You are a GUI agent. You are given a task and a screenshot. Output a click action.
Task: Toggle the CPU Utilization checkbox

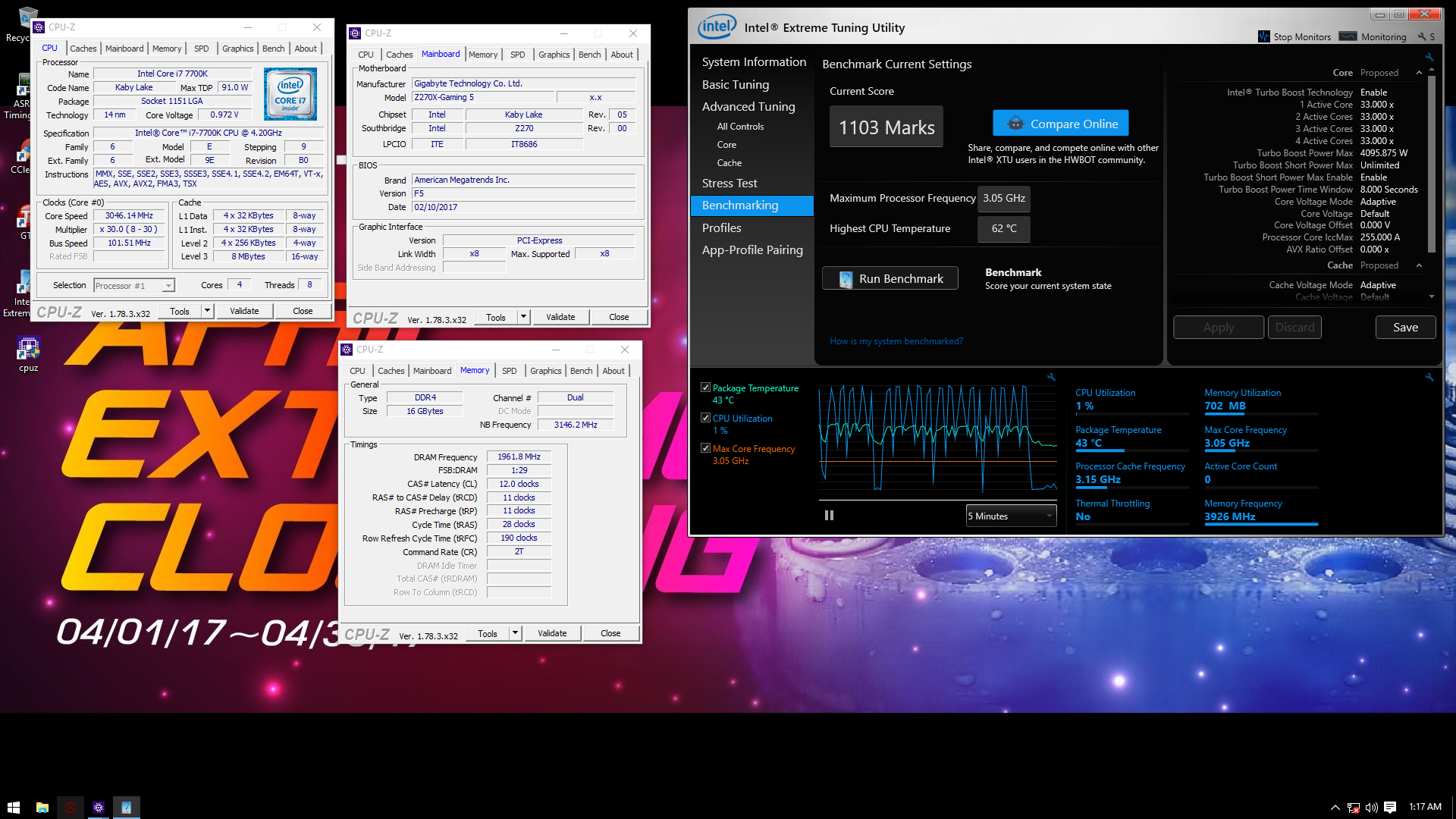(706, 418)
